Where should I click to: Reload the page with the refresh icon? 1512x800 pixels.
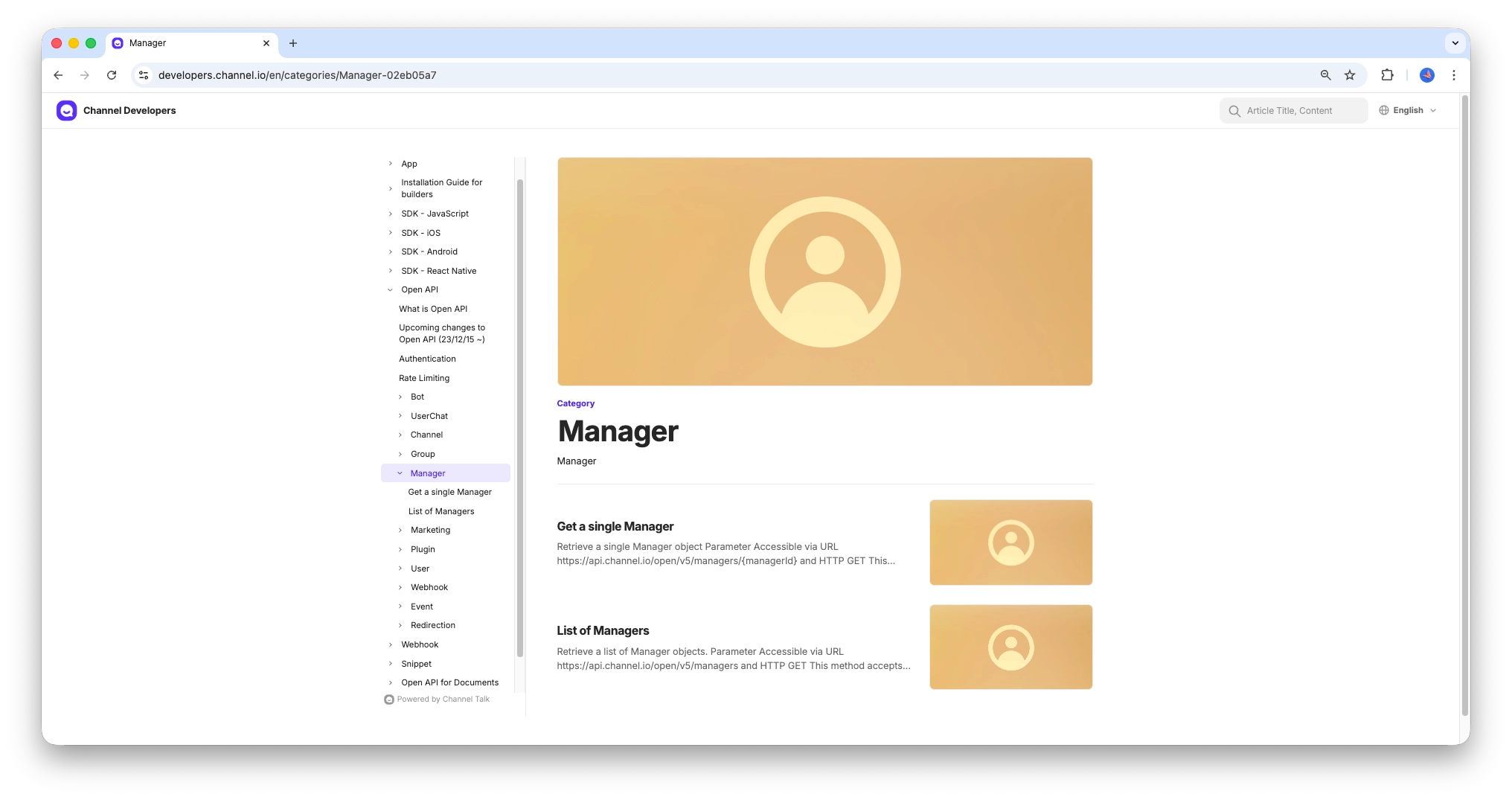112,75
